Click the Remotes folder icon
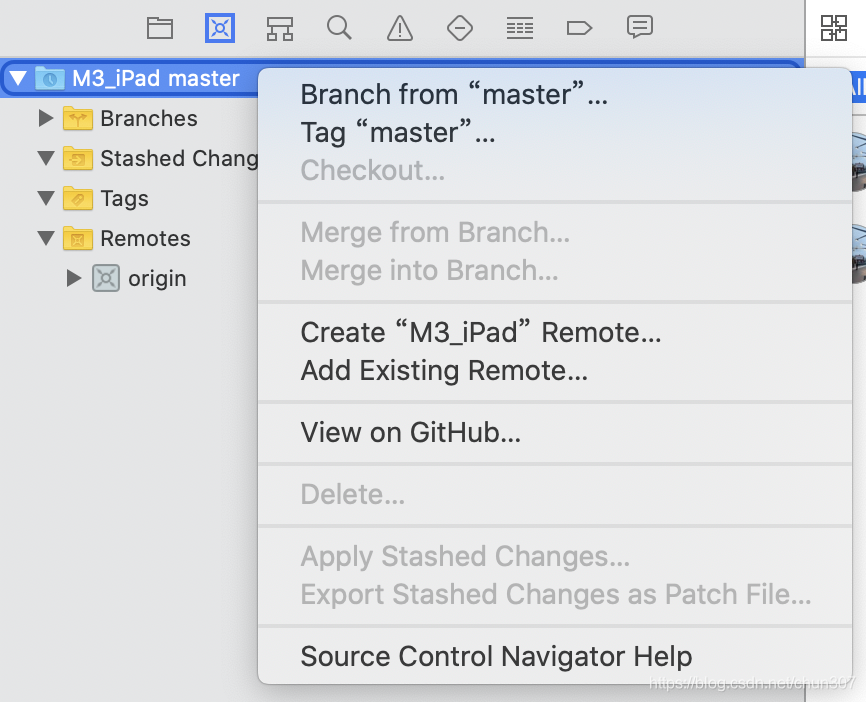The image size is (866, 702). pyautogui.click(x=77, y=239)
